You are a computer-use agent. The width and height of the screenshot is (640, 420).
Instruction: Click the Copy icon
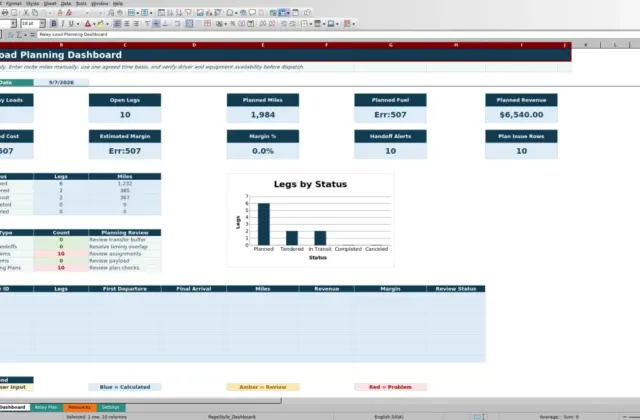pyautogui.click(x=35, y=13)
